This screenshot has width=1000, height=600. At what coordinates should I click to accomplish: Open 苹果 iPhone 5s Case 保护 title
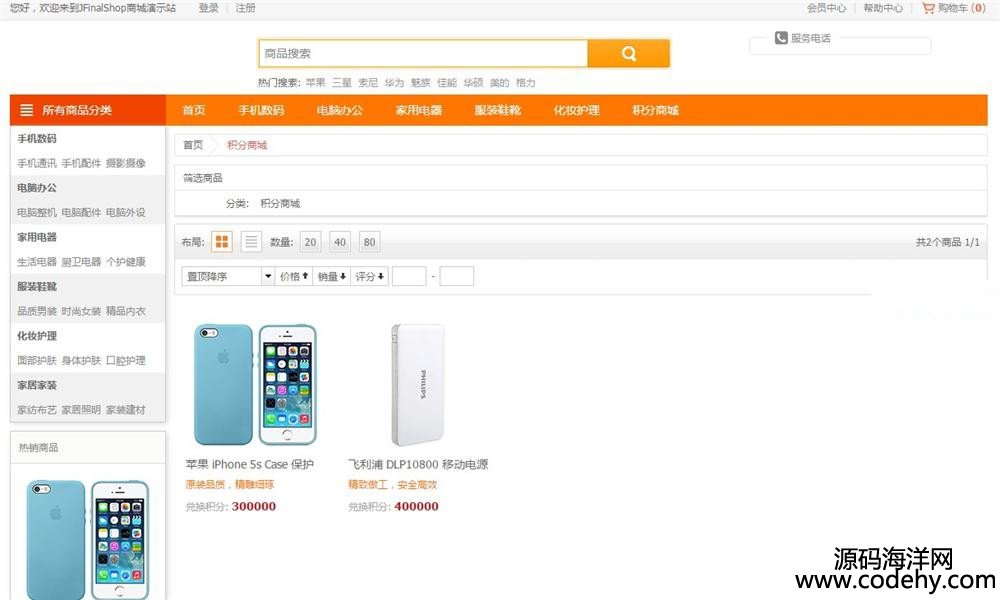[x=249, y=464]
